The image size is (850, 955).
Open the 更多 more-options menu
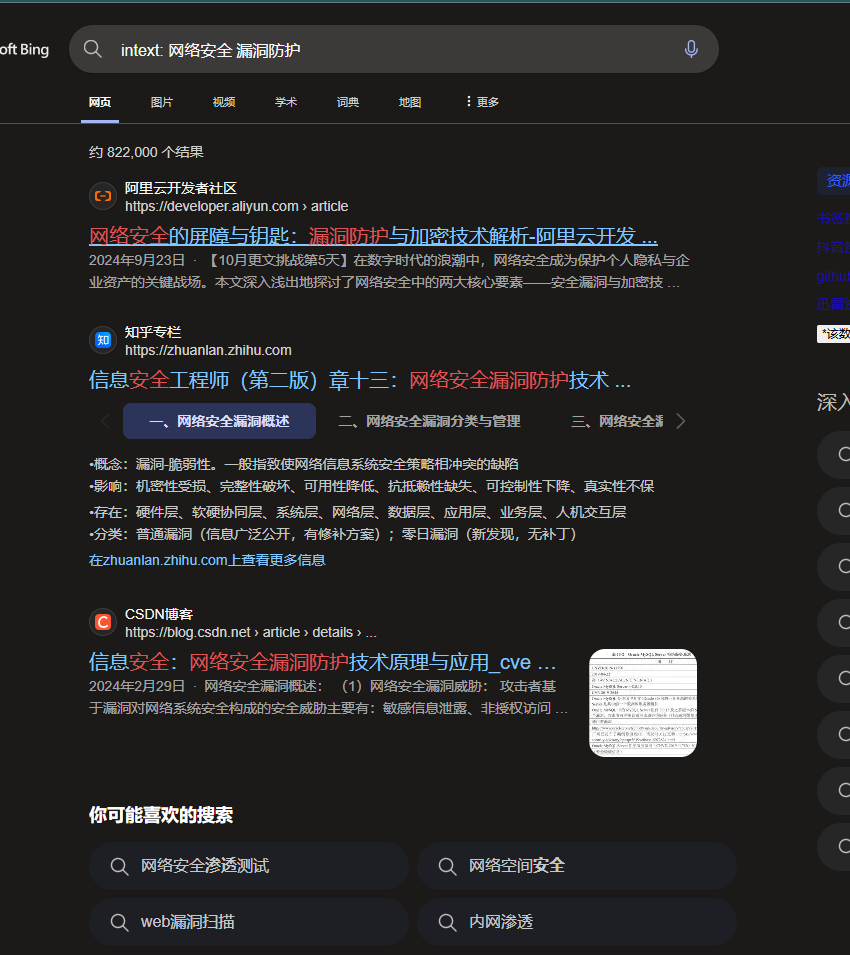point(482,102)
